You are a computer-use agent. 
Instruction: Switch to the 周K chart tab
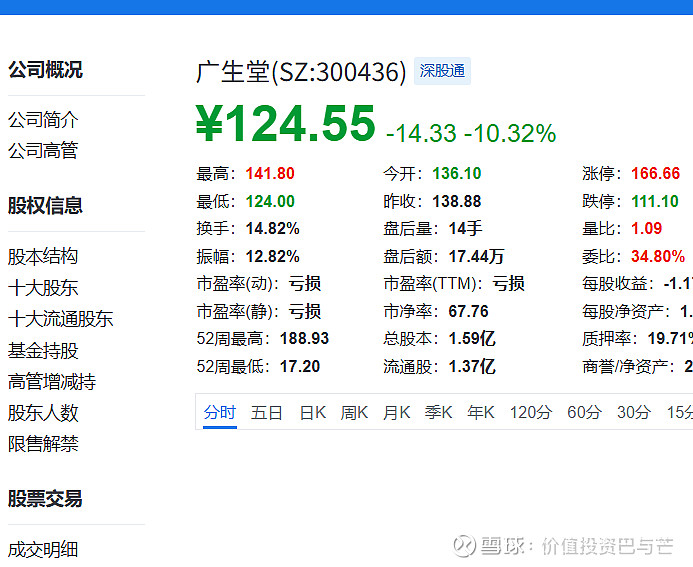coord(354,413)
